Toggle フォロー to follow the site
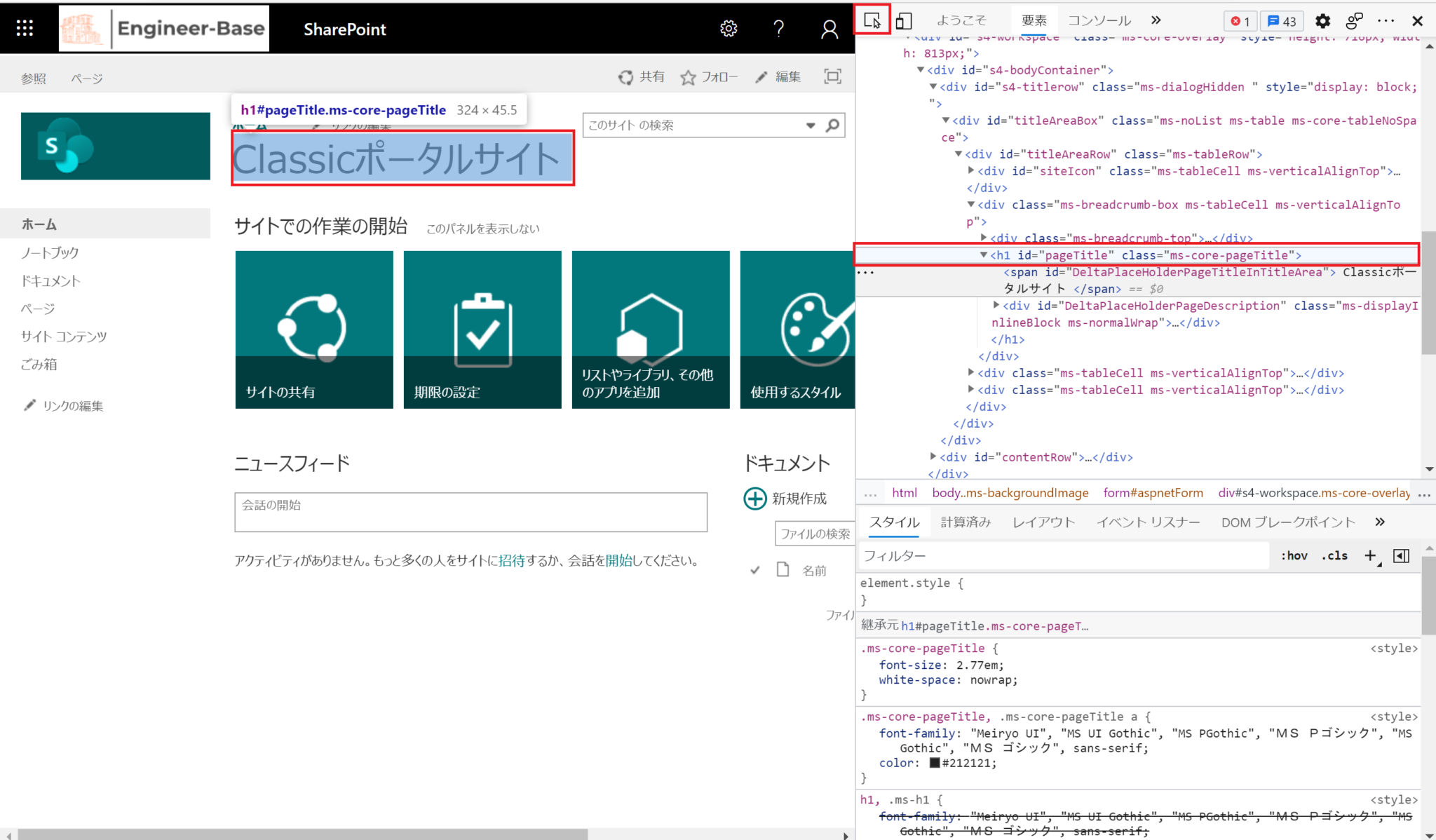Viewport: 1436px width, 840px height. (710, 76)
